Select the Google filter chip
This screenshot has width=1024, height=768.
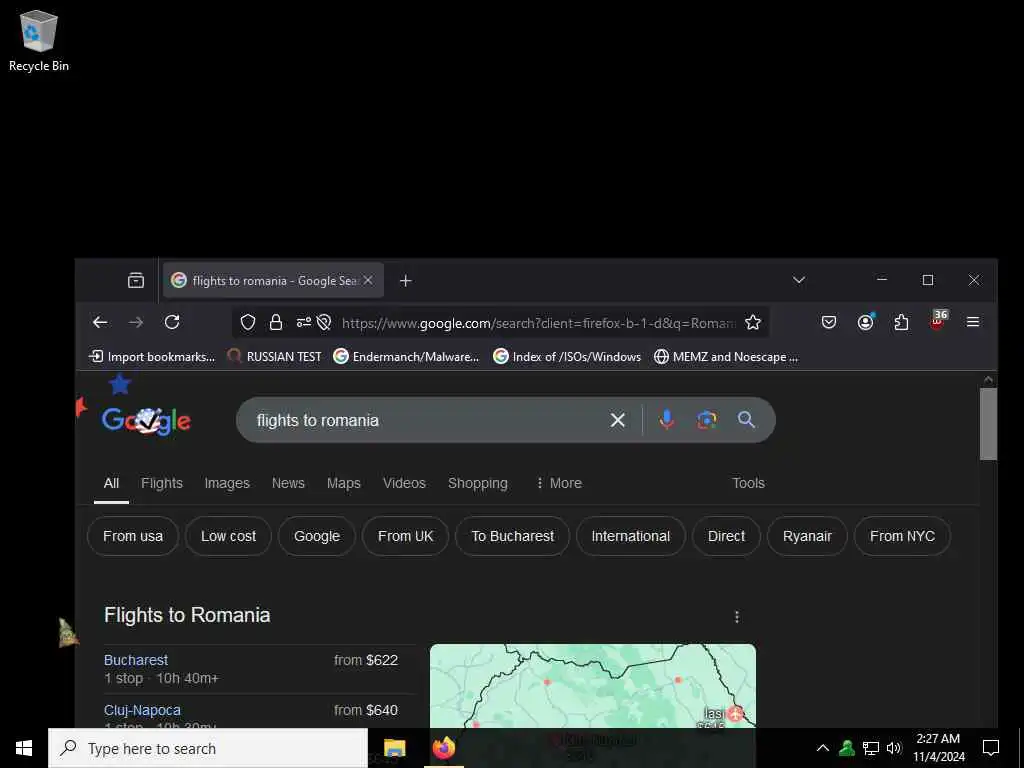[317, 536]
